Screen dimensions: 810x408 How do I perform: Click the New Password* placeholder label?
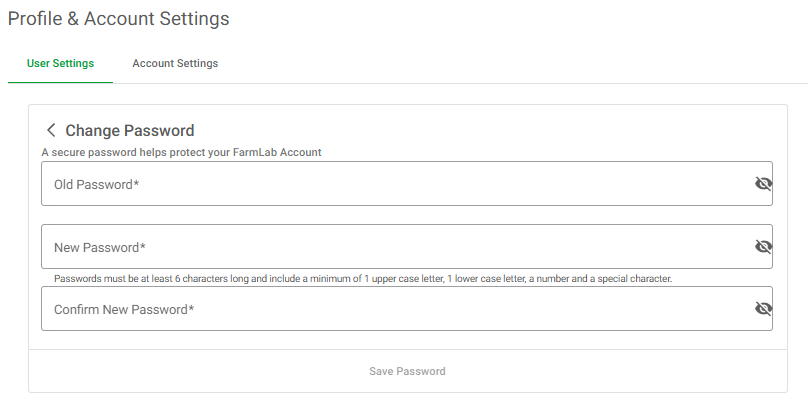tap(100, 247)
